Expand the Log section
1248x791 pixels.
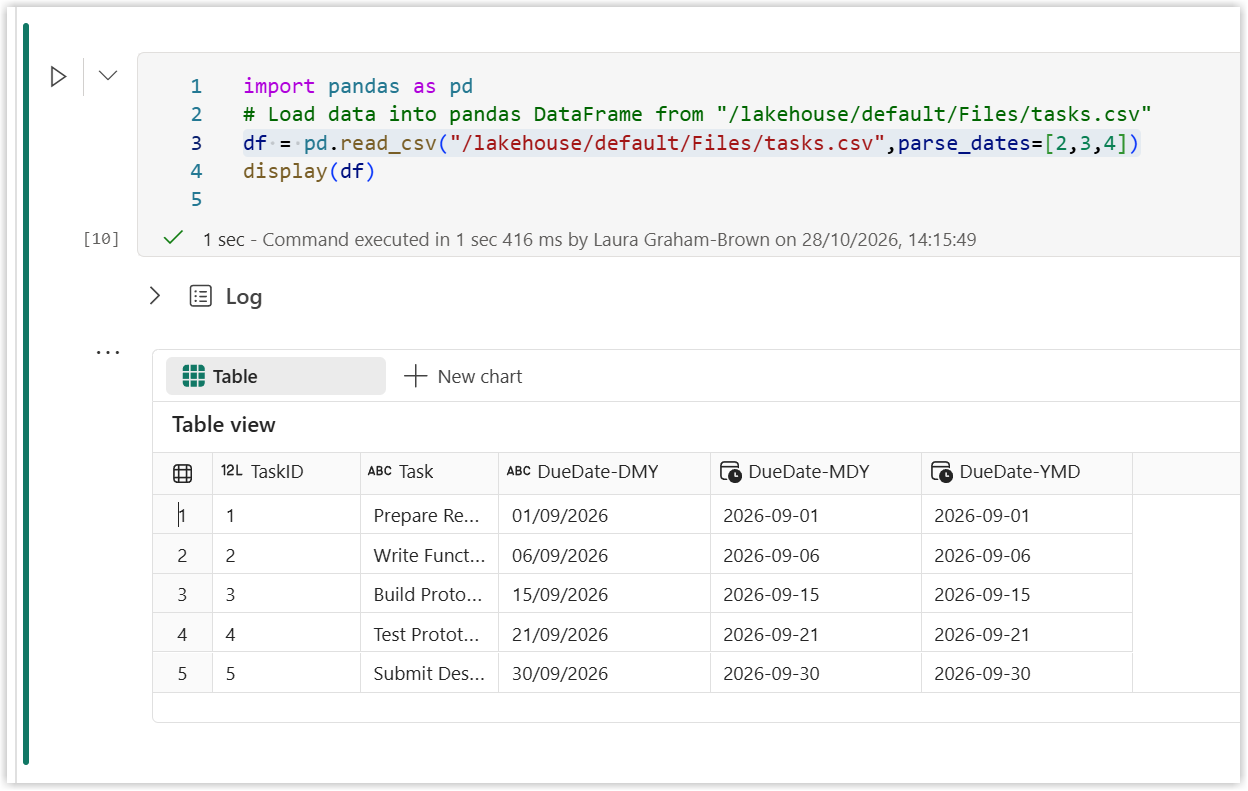pyautogui.click(x=155, y=296)
